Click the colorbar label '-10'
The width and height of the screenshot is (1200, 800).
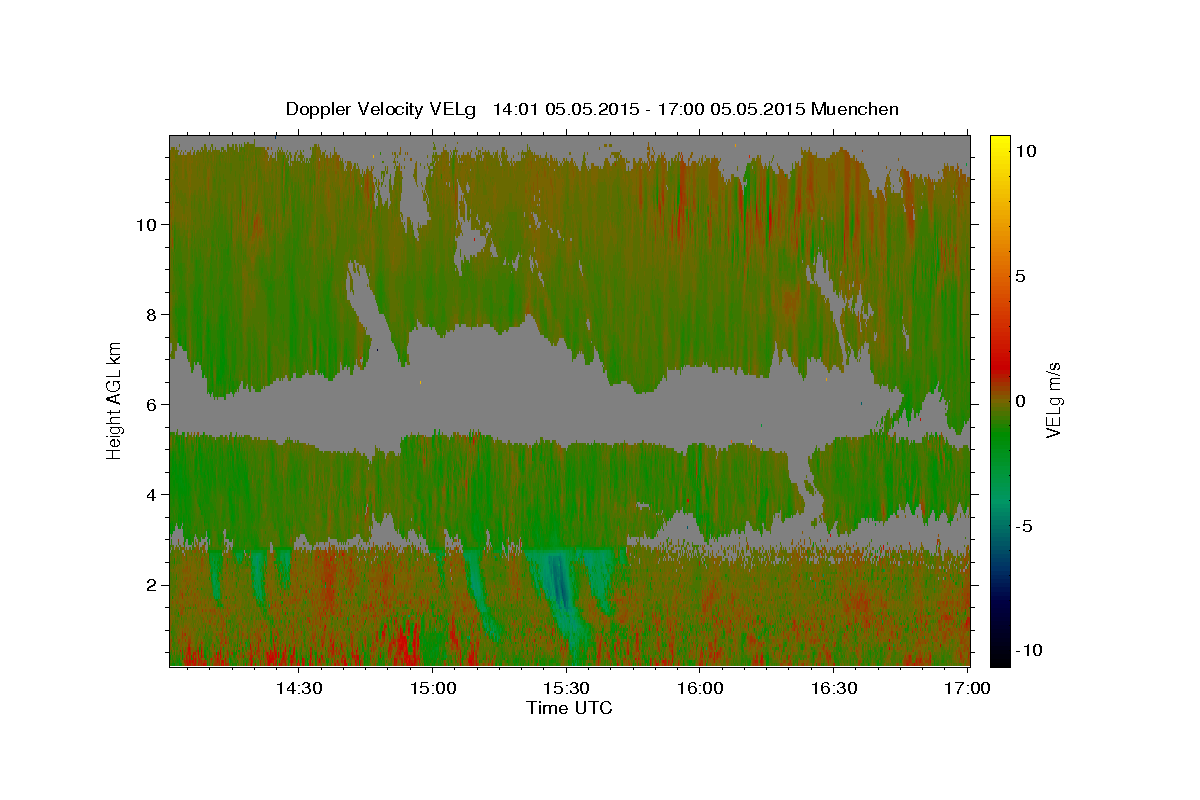coord(1028,650)
